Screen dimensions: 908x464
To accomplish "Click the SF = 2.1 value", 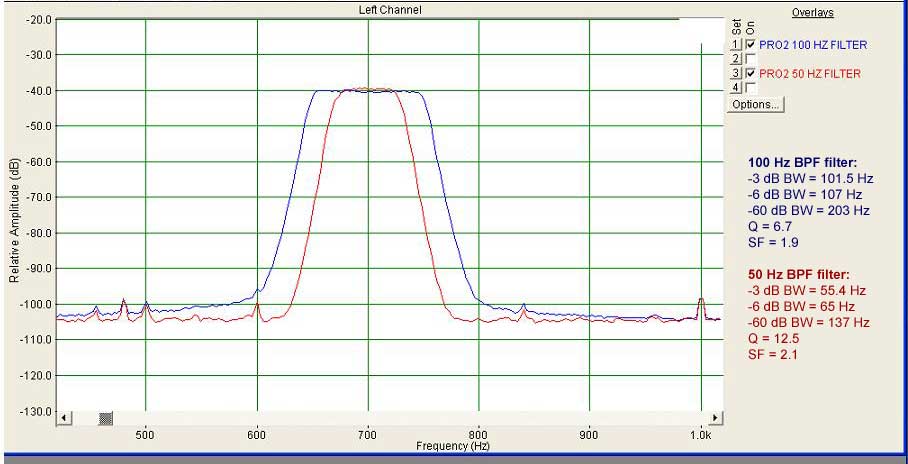I will pyautogui.click(x=772, y=355).
